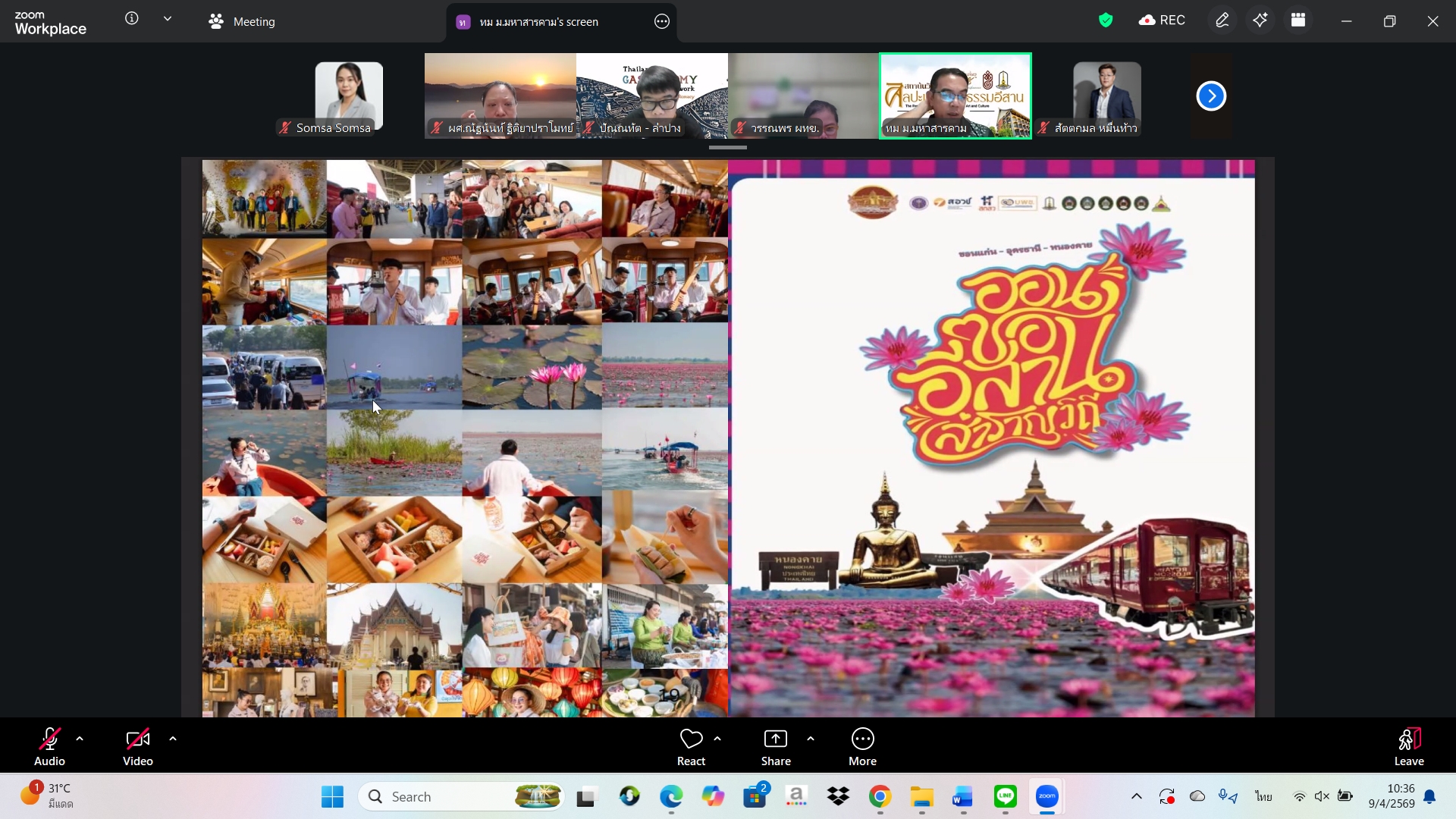Open screen share options ellipsis
Viewport: 1456px width, 819px height.
(x=661, y=22)
